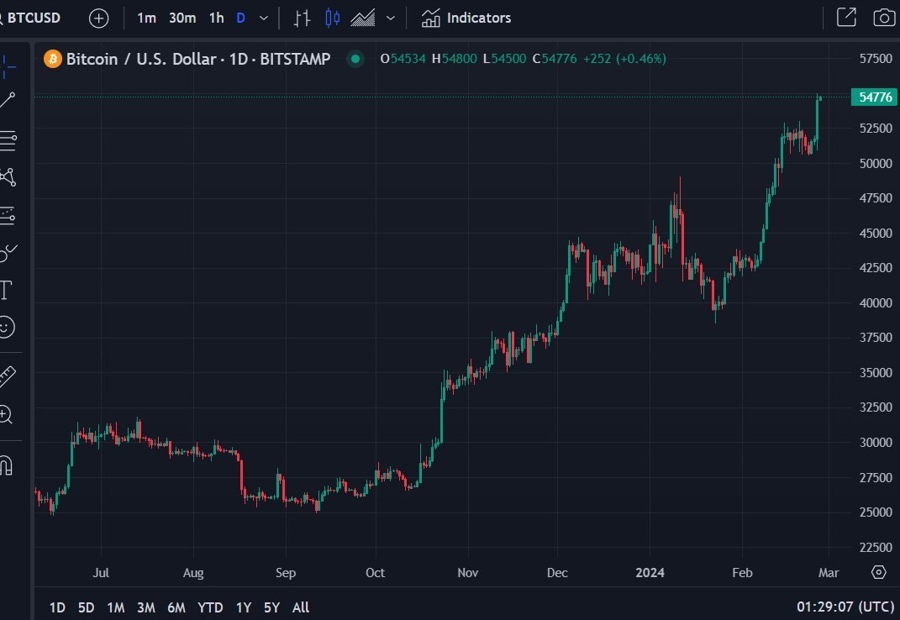Click the green market status dot
The image size is (900, 620).
point(355,59)
